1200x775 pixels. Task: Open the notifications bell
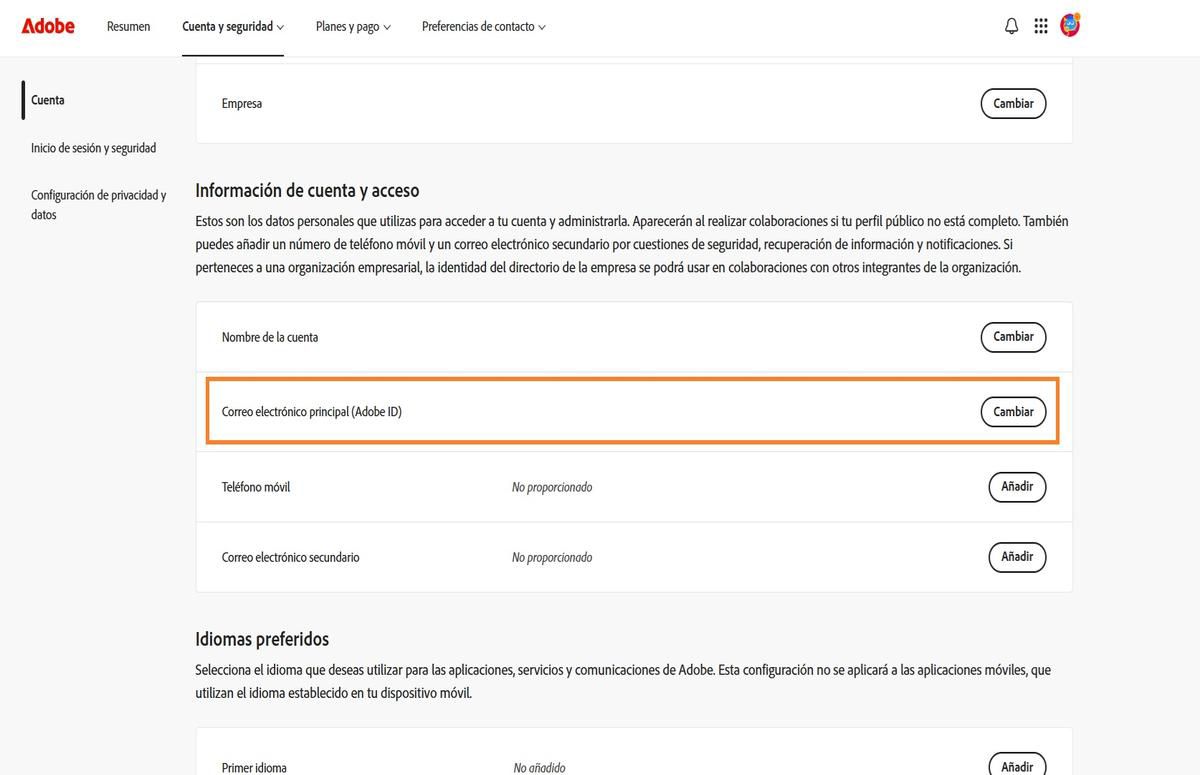1010,25
